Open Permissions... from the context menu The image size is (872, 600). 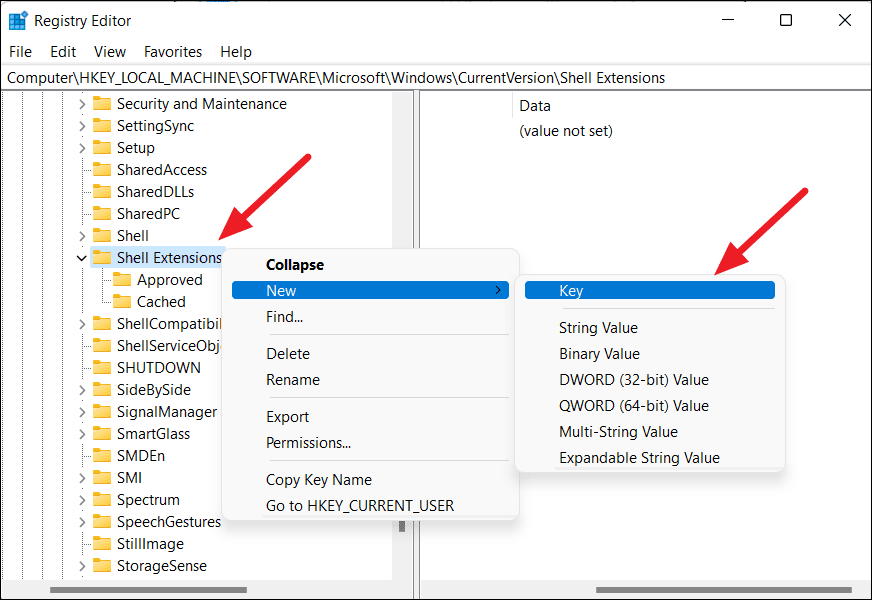[x=370, y=443]
